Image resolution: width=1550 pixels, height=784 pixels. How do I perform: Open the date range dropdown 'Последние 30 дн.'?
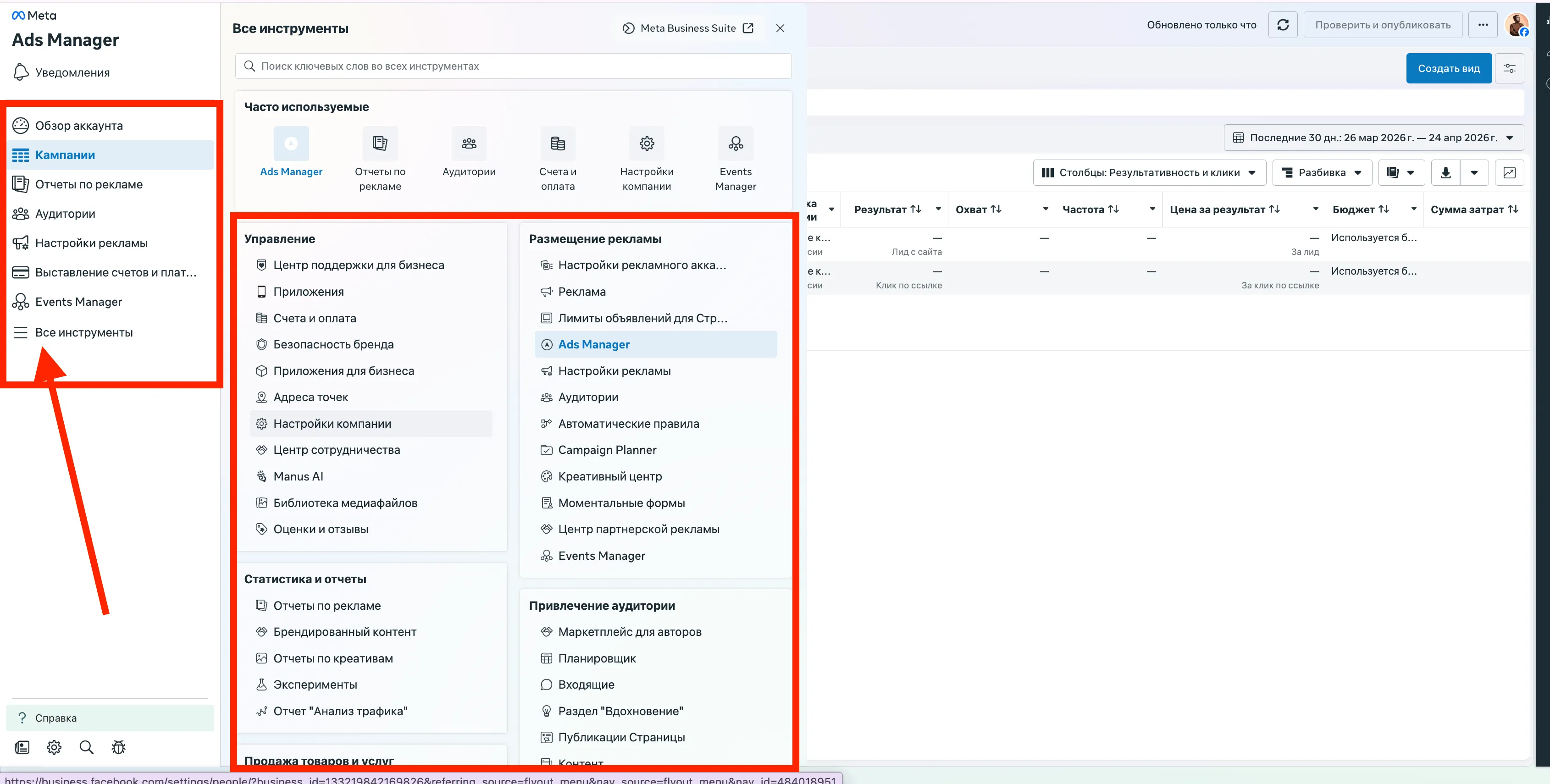pyautogui.click(x=1373, y=138)
